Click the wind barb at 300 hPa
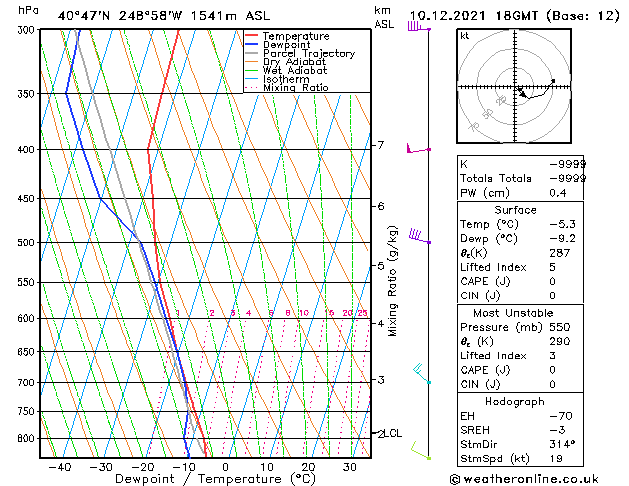 [419, 27]
